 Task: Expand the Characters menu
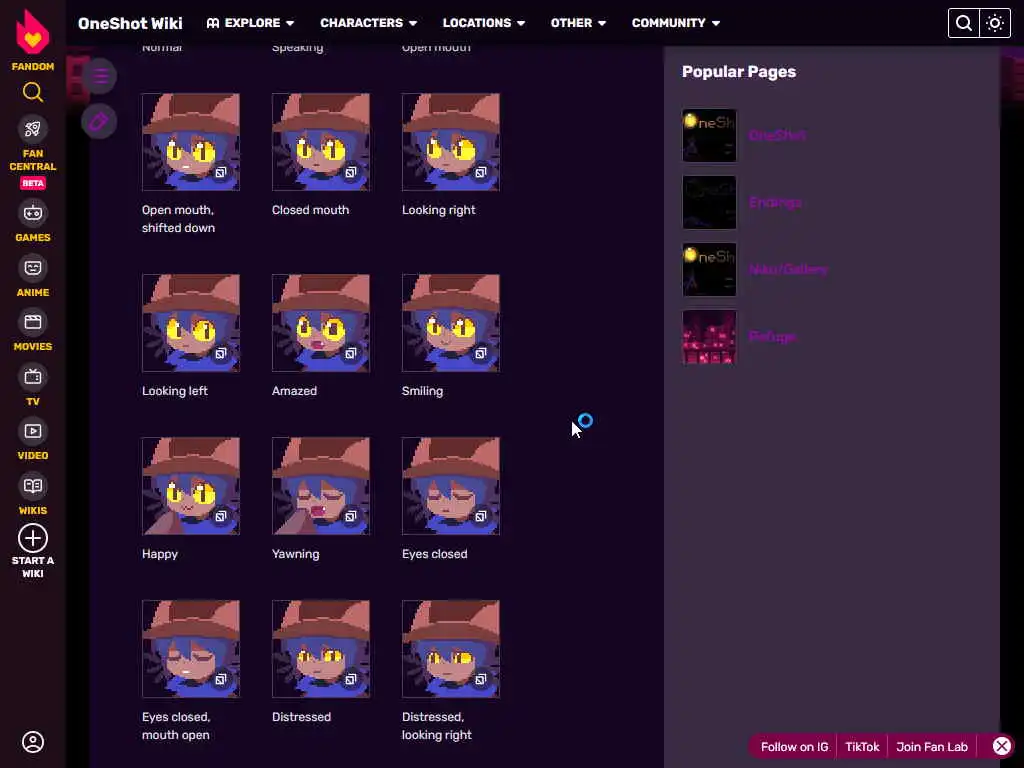(x=368, y=23)
